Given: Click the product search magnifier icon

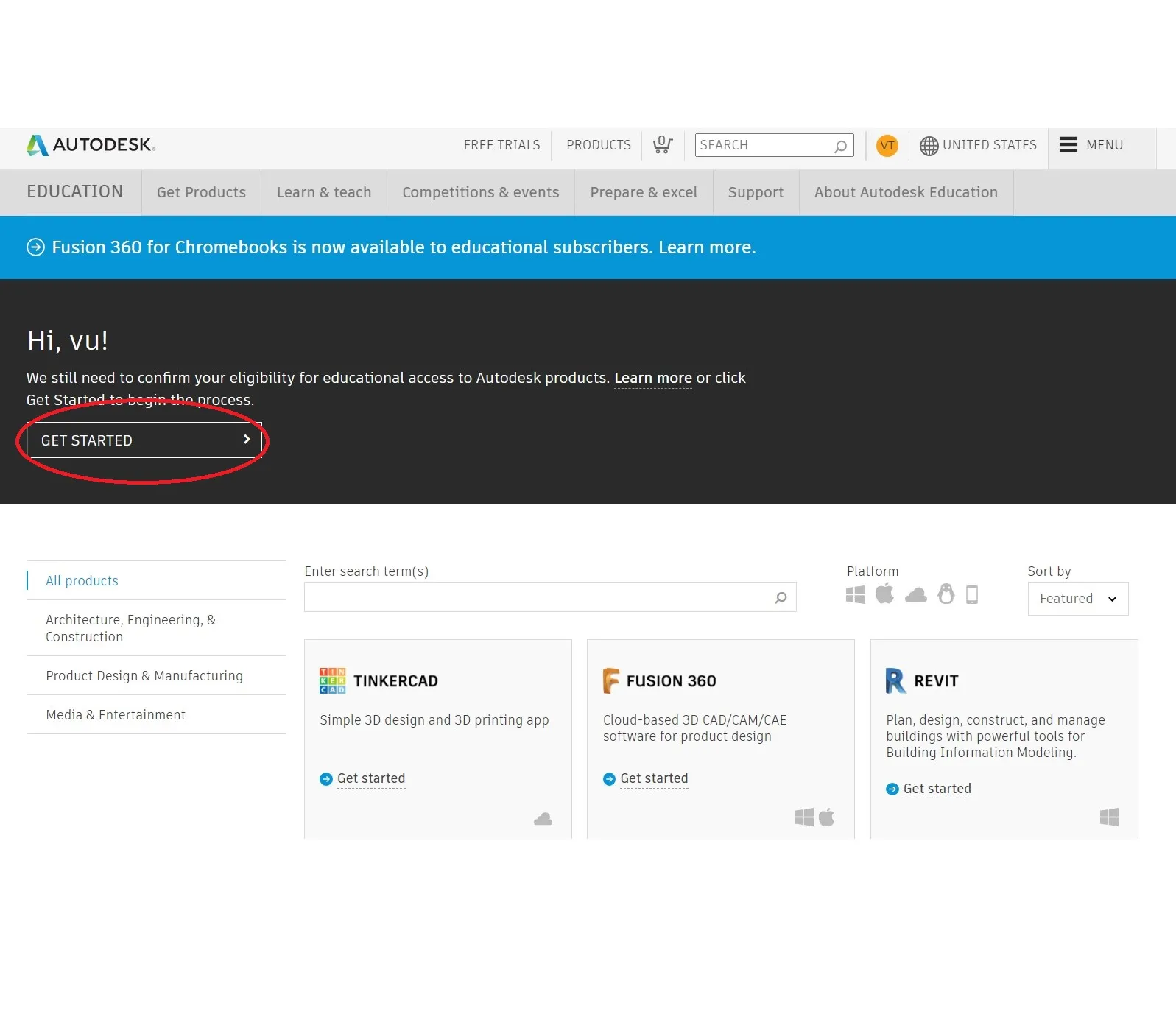Looking at the screenshot, I should click(x=781, y=597).
